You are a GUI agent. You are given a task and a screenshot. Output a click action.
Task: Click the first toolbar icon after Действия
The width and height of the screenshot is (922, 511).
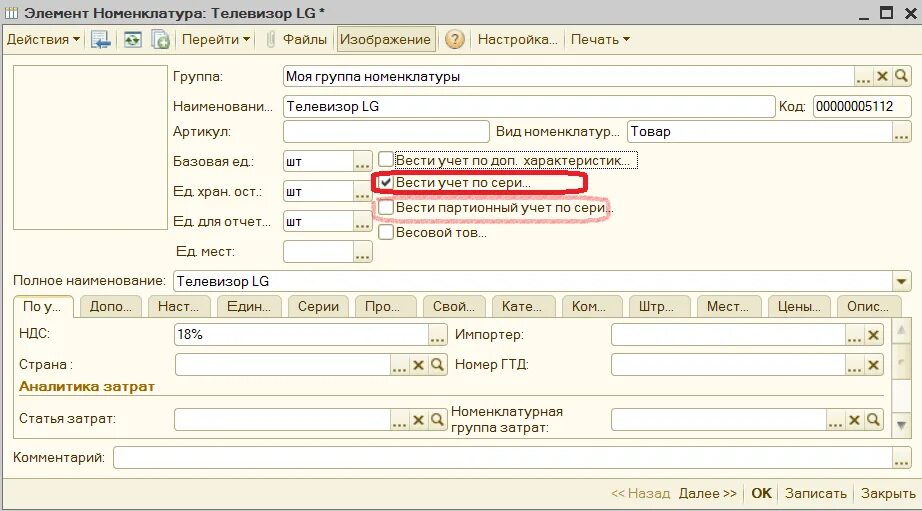point(101,40)
